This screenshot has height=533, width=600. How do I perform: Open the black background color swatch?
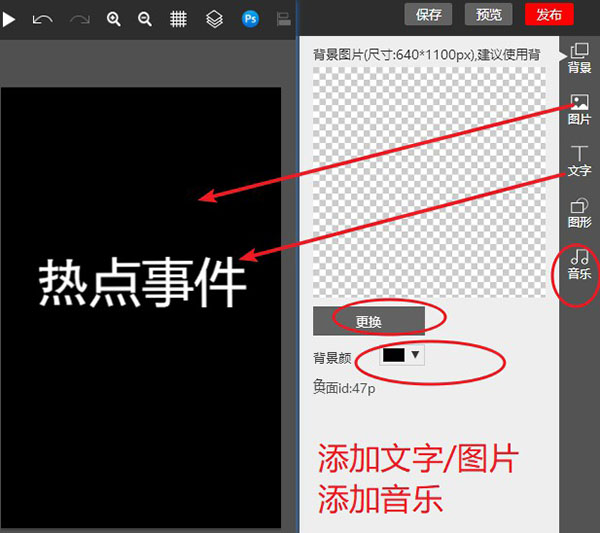tap(394, 355)
